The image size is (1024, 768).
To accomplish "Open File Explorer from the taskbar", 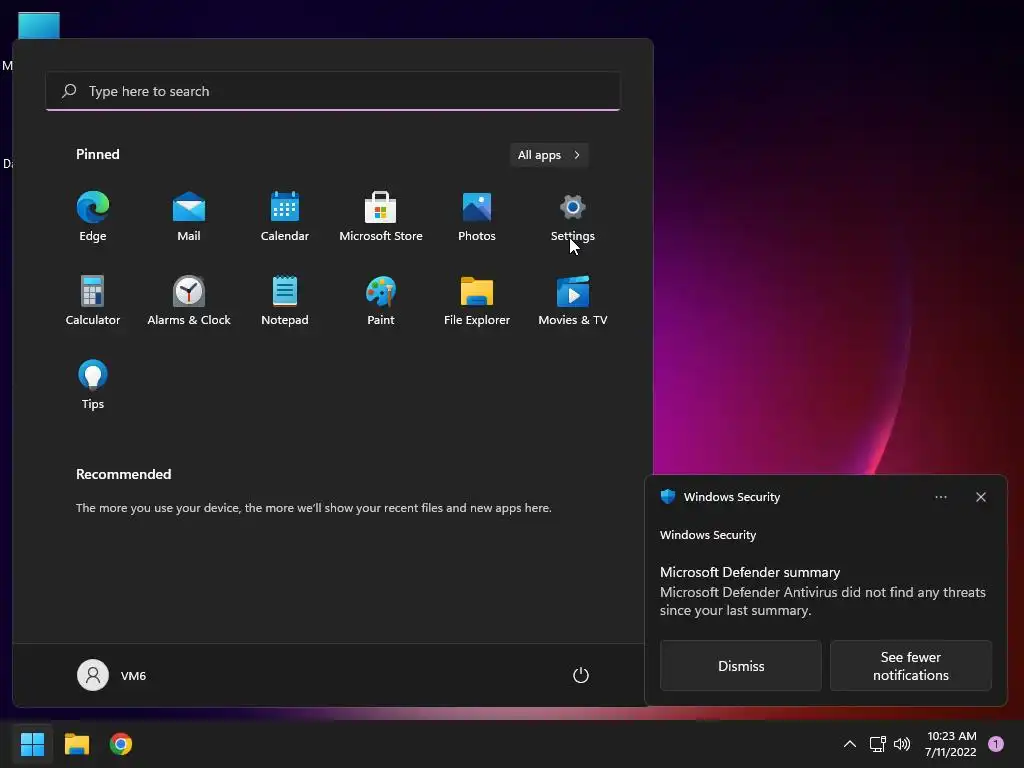I will [76, 744].
